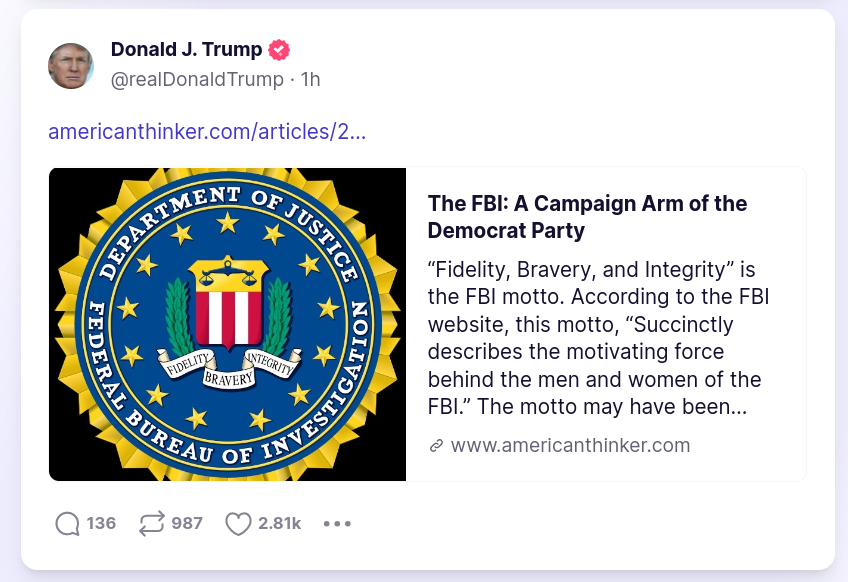Click the Bravery banner on the seal
The height and width of the screenshot is (582, 848).
click(229, 380)
